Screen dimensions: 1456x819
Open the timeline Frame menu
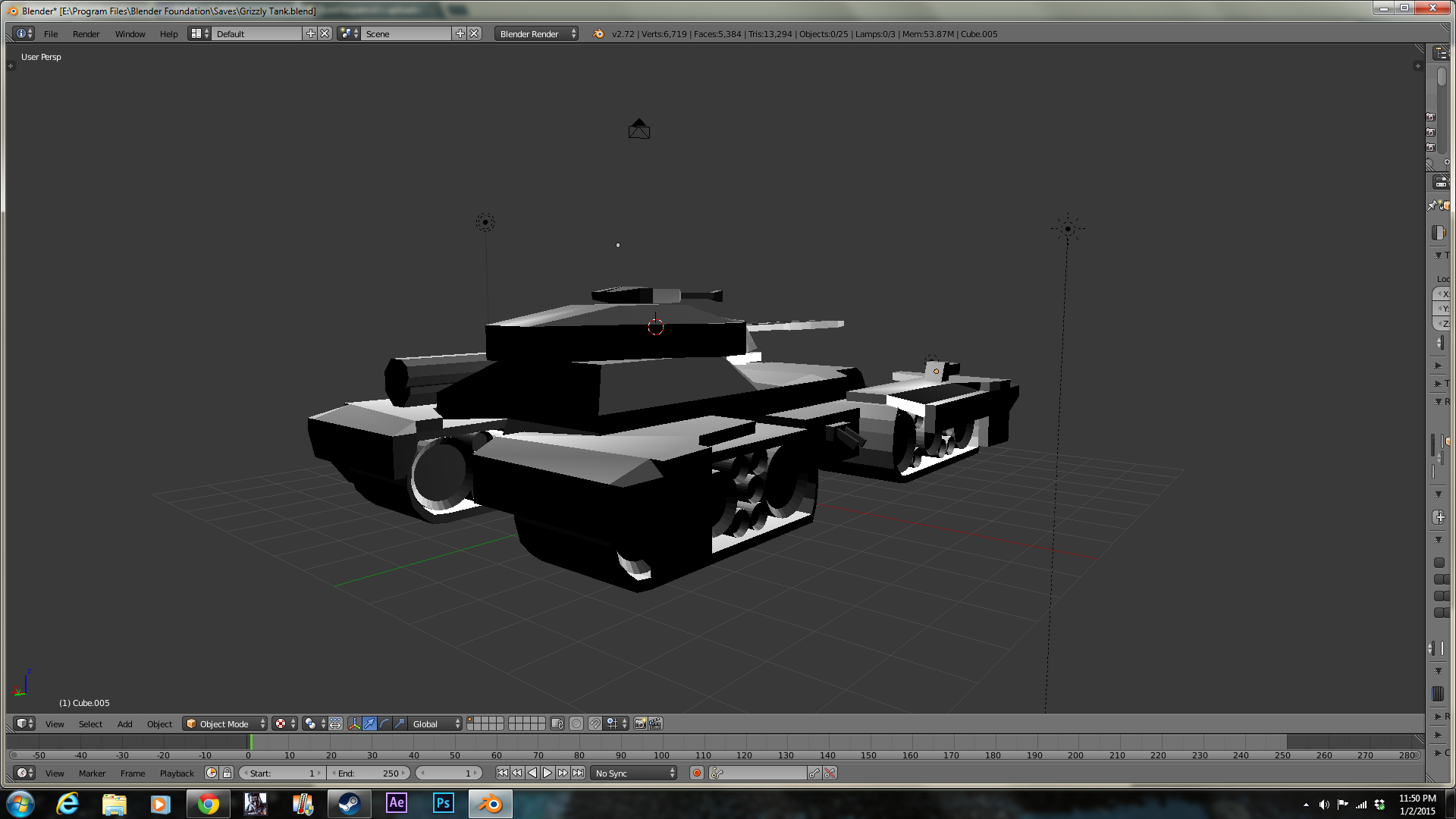[x=133, y=773]
